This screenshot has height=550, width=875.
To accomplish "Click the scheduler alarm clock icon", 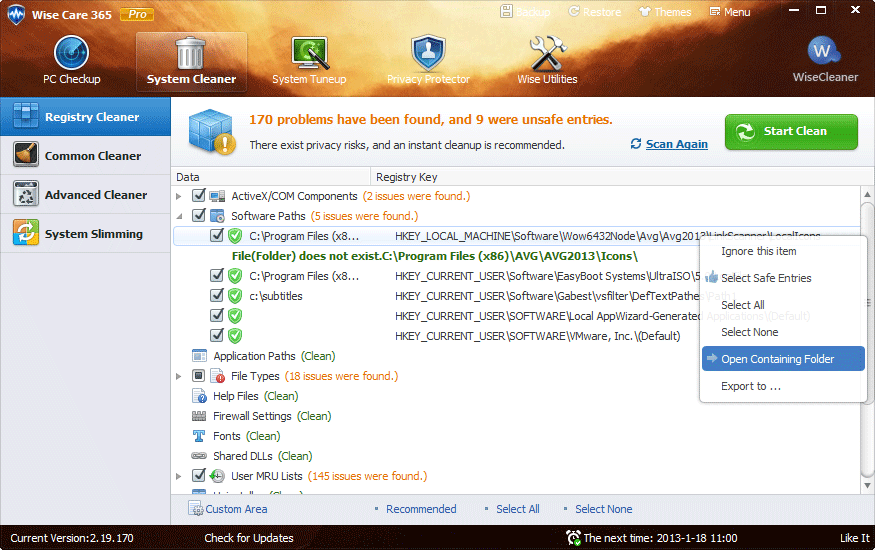I will pyautogui.click(x=573, y=538).
